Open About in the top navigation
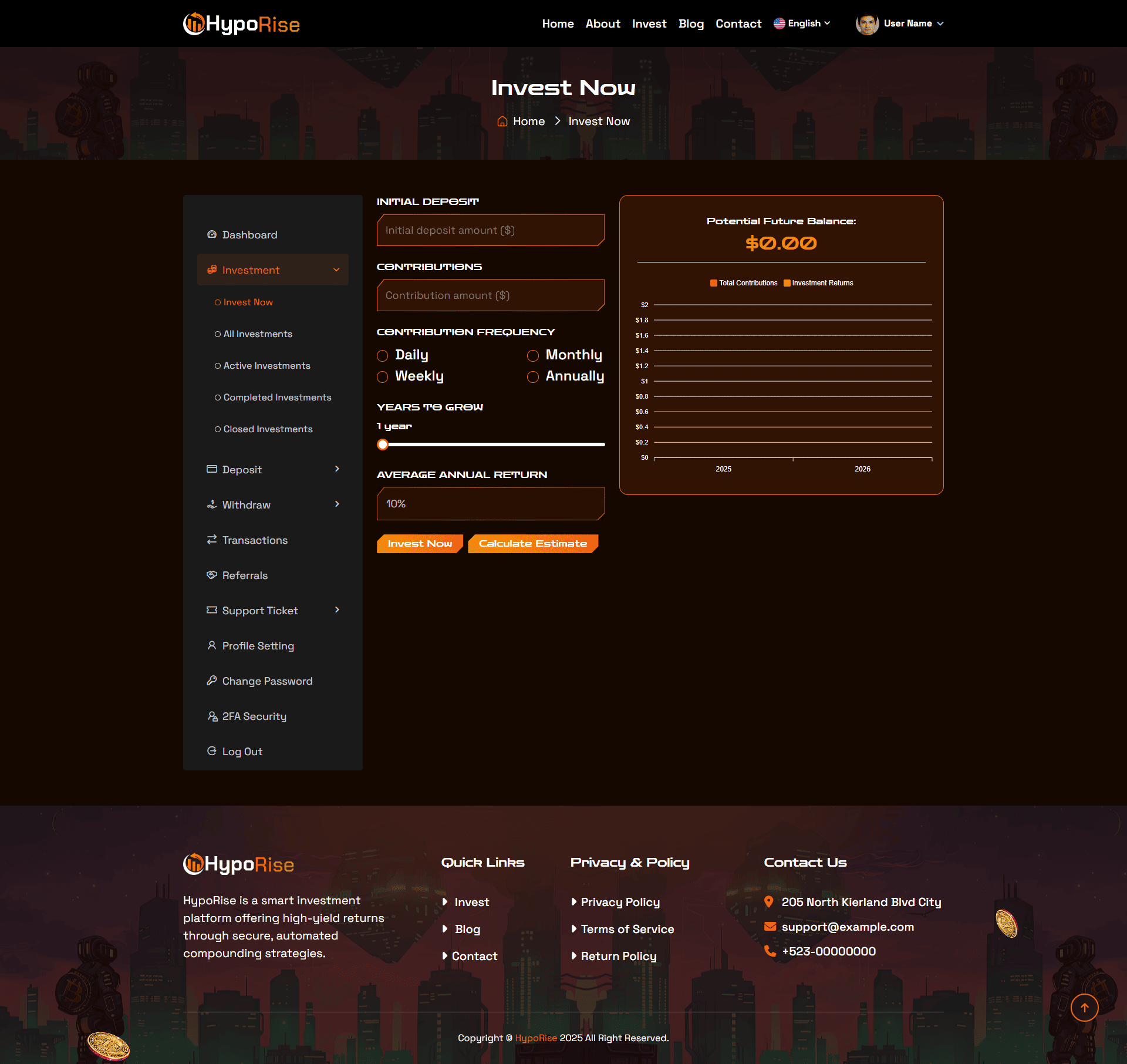This screenshot has width=1127, height=1064. tap(603, 23)
